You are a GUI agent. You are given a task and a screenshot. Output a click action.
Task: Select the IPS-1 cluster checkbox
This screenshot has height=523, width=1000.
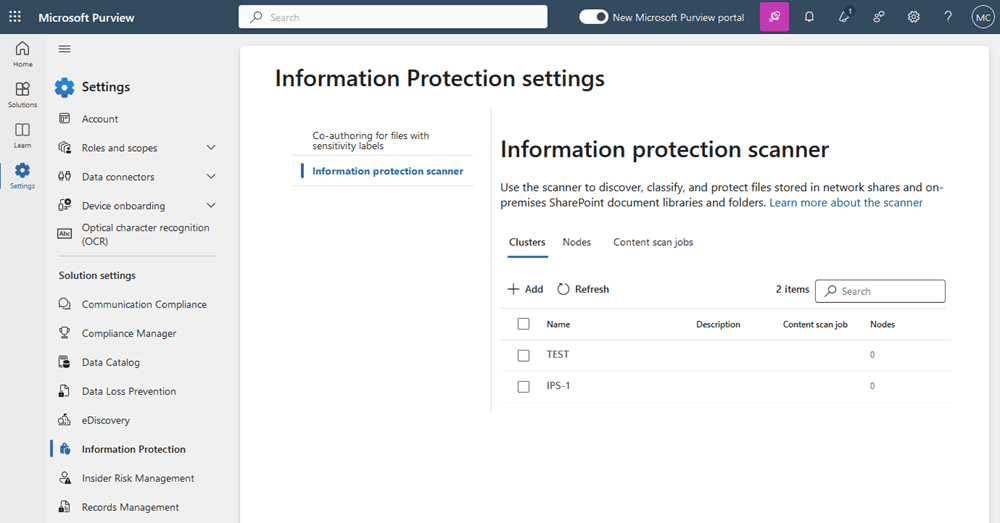pos(523,386)
